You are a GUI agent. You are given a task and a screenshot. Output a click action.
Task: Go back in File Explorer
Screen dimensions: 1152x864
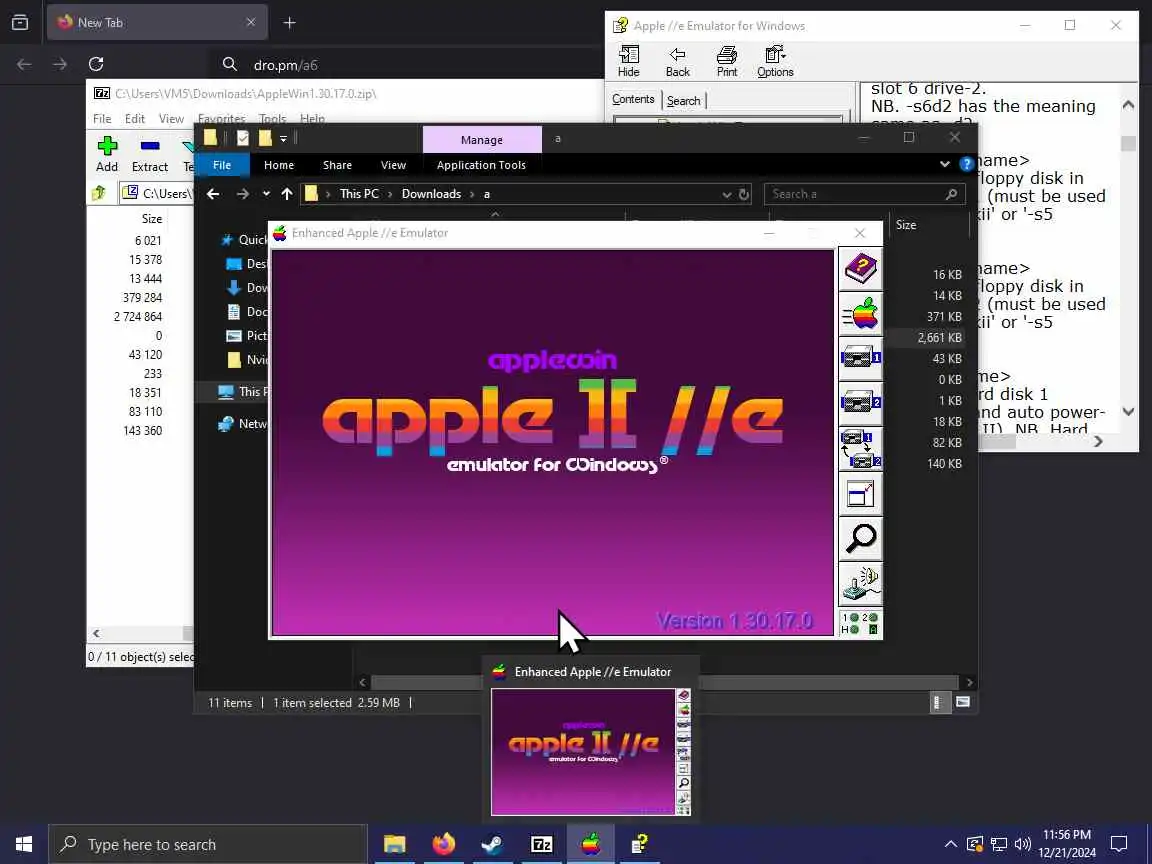coord(213,194)
